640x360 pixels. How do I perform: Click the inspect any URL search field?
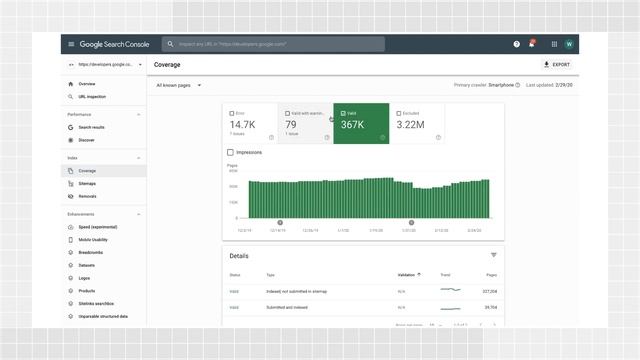[273, 44]
